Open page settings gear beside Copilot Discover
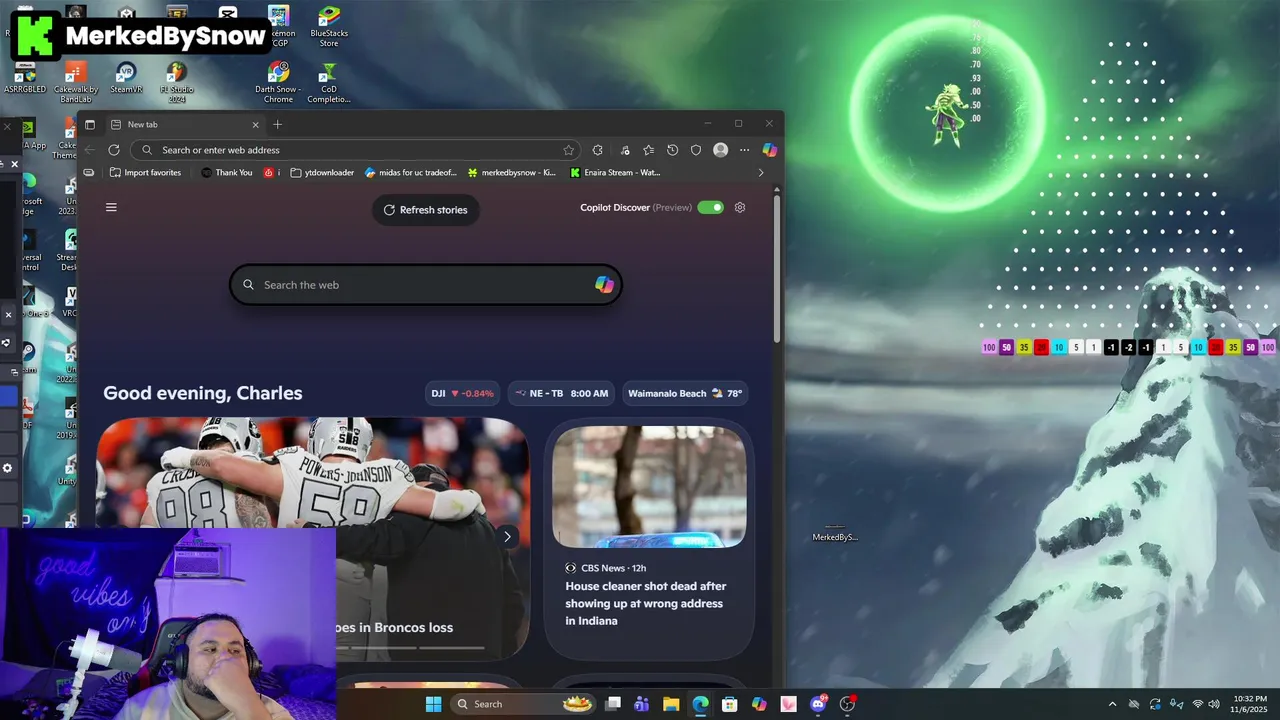This screenshot has width=1280, height=720. click(x=740, y=207)
